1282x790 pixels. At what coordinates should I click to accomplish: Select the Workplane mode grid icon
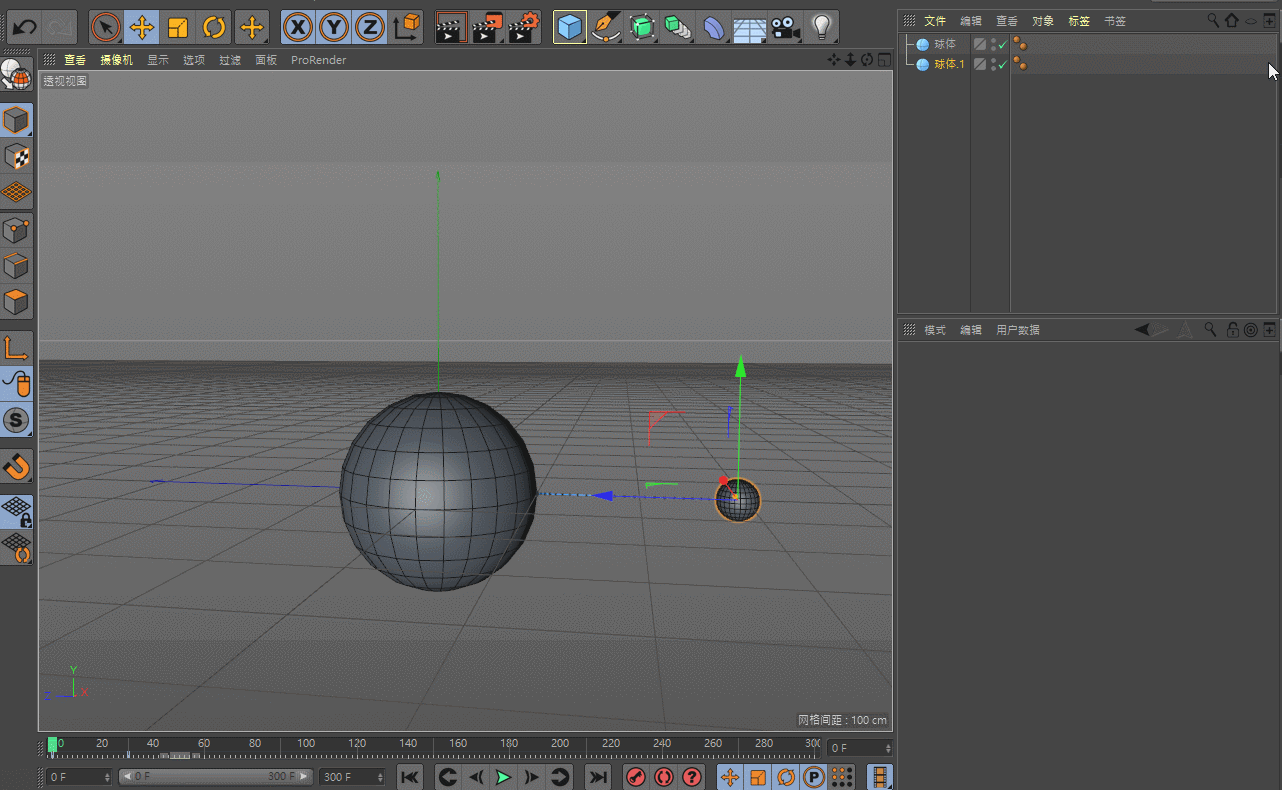tap(16, 191)
